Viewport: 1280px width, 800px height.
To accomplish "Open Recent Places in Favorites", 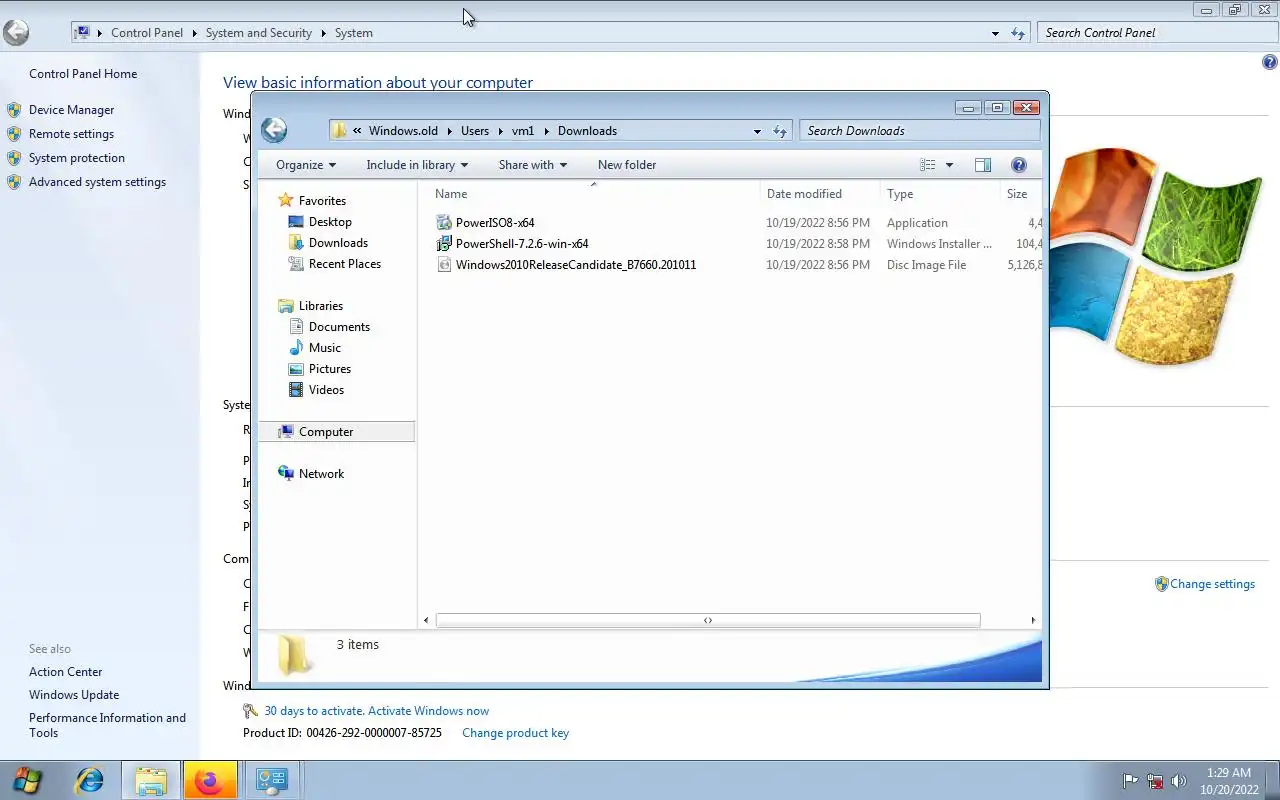I will pyautogui.click(x=345, y=264).
